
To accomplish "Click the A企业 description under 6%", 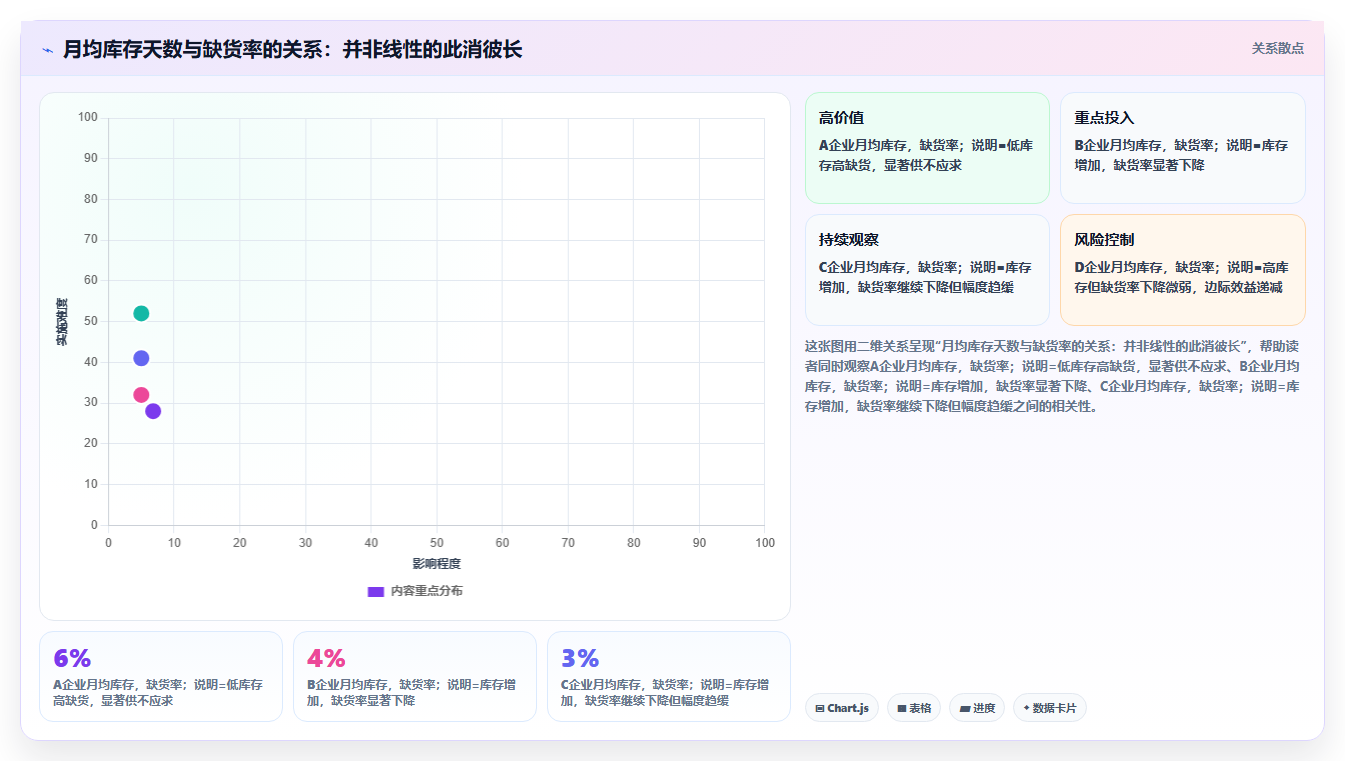I will tap(158, 693).
